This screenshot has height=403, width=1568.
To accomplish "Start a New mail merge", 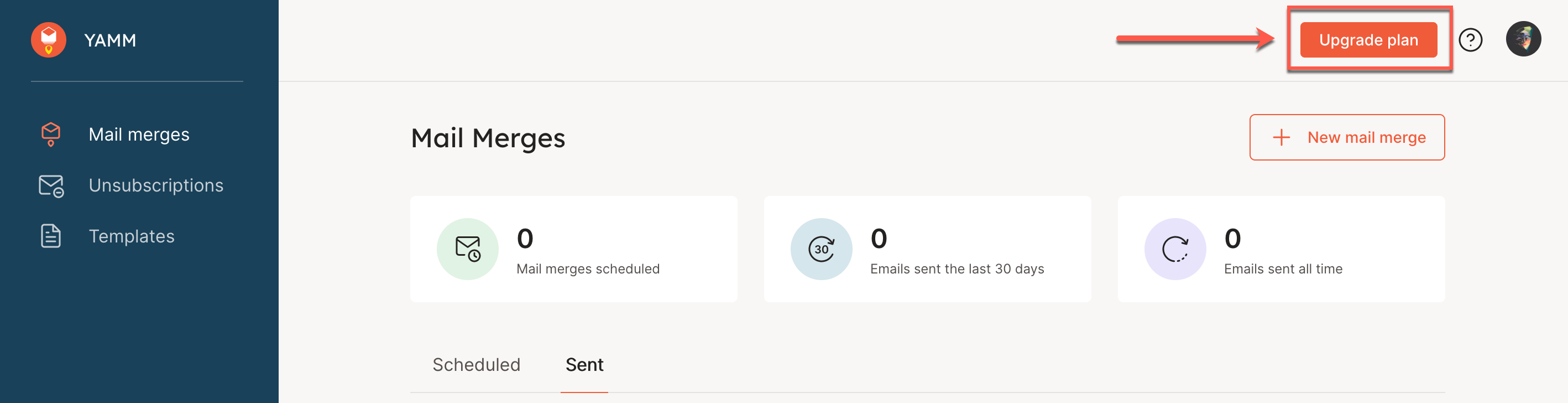I will [x=1366, y=137].
